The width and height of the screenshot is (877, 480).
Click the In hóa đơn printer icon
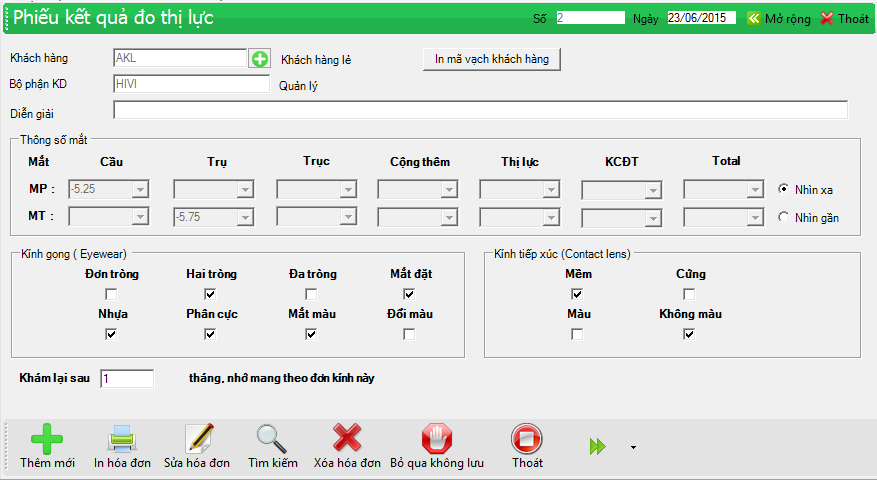click(121, 440)
